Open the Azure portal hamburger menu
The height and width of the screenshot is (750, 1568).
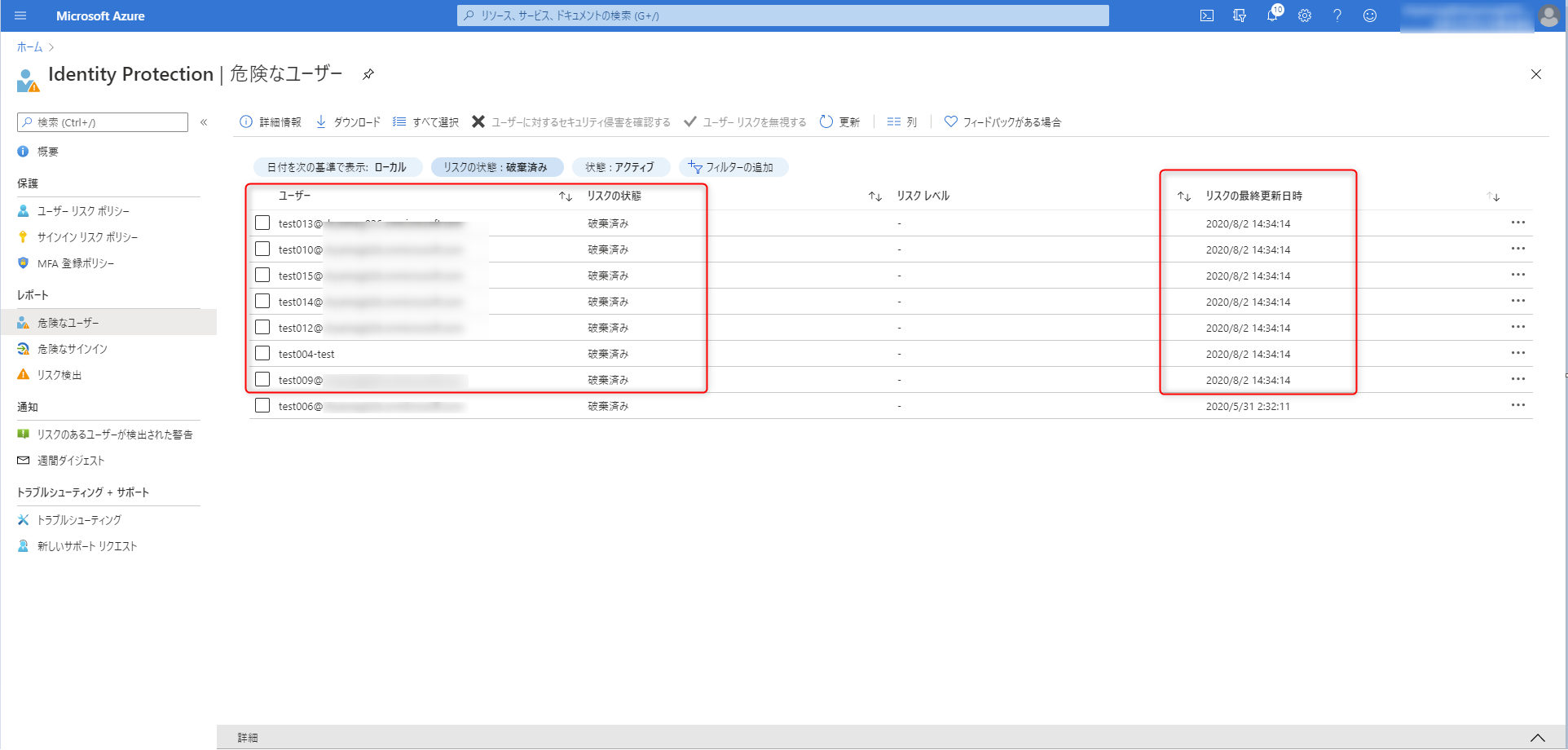[20, 15]
